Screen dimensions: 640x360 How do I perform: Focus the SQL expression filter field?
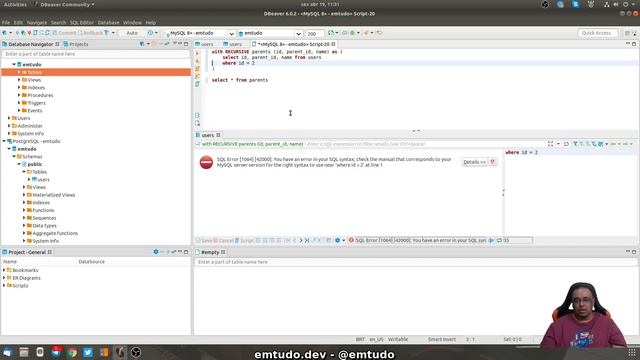tap(424, 144)
